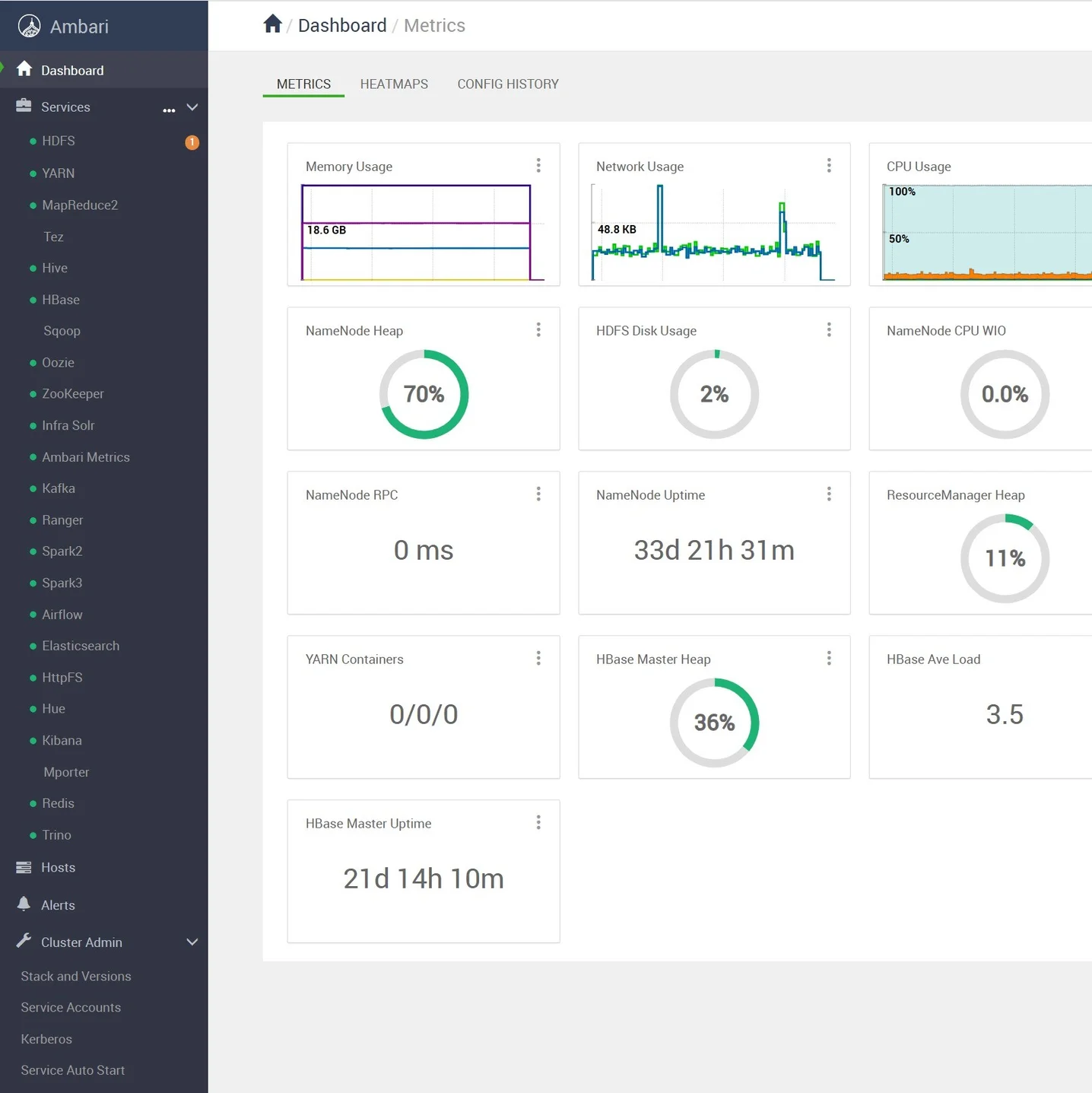Open Network Usage widget options menu
This screenshot has height=1093, width=1092.
point(829,165)
